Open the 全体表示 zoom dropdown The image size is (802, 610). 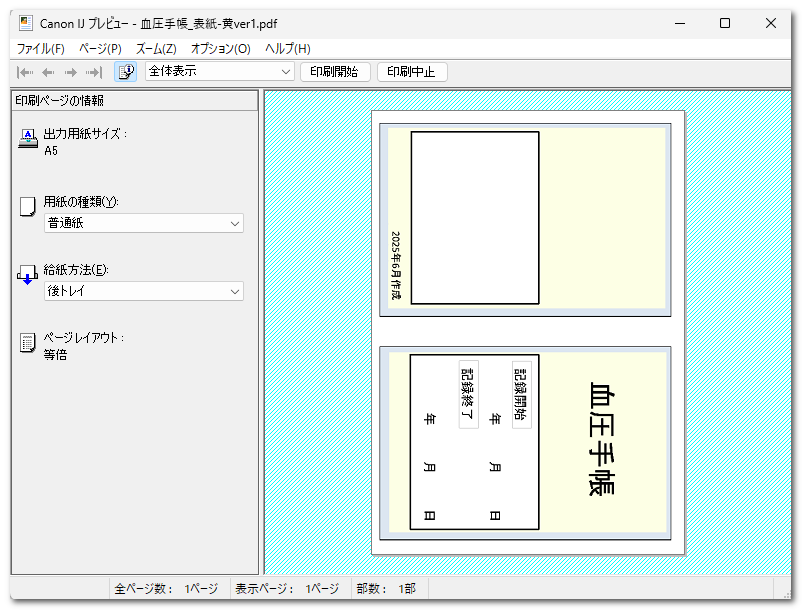point(219,72)
